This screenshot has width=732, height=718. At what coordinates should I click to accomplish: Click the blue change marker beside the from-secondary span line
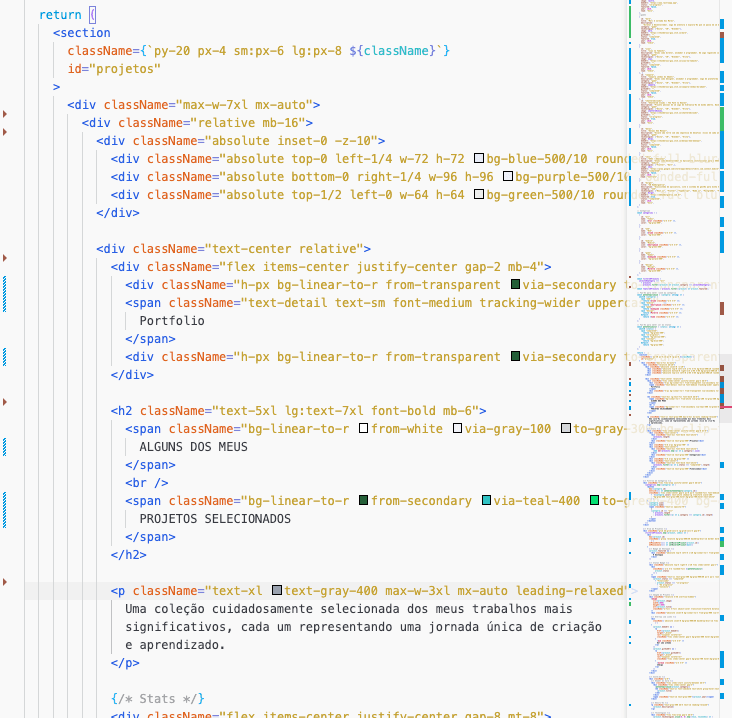(5, 510)
